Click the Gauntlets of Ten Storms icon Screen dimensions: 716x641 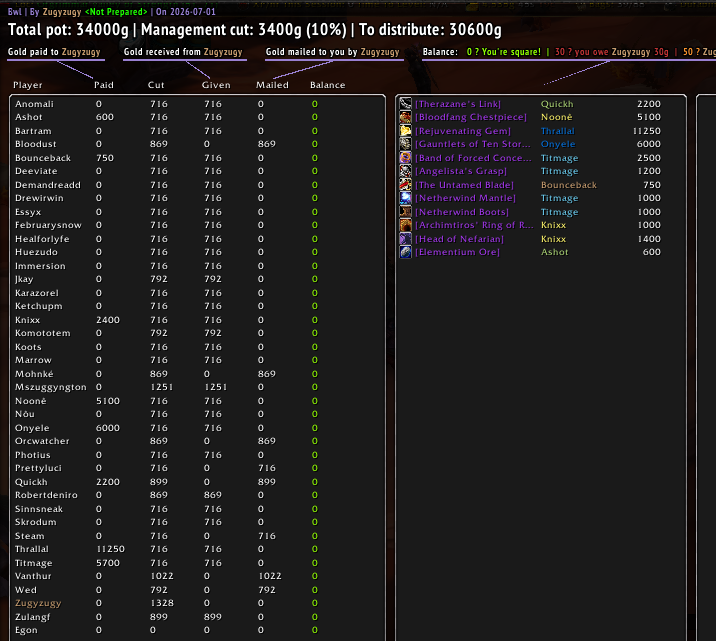(x=405, y=144)
